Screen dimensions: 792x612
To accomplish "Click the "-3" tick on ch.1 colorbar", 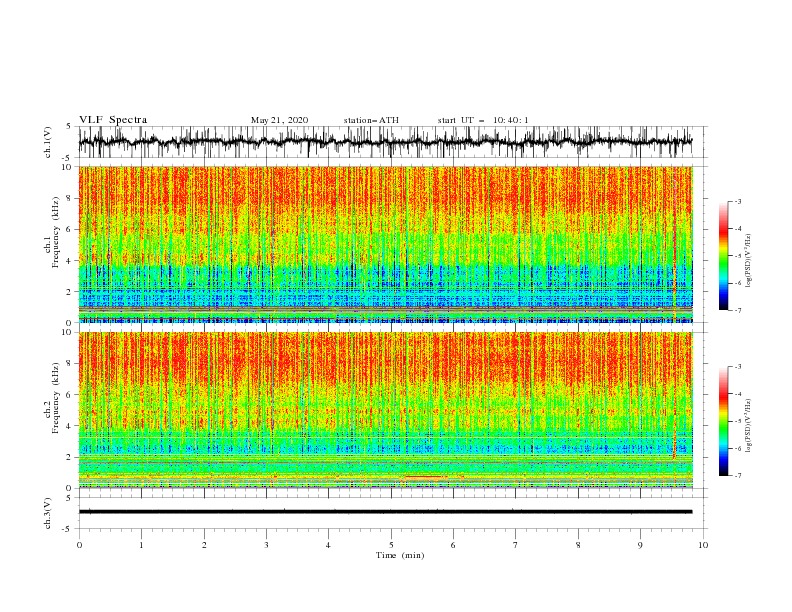I will [x=738, y=201].
